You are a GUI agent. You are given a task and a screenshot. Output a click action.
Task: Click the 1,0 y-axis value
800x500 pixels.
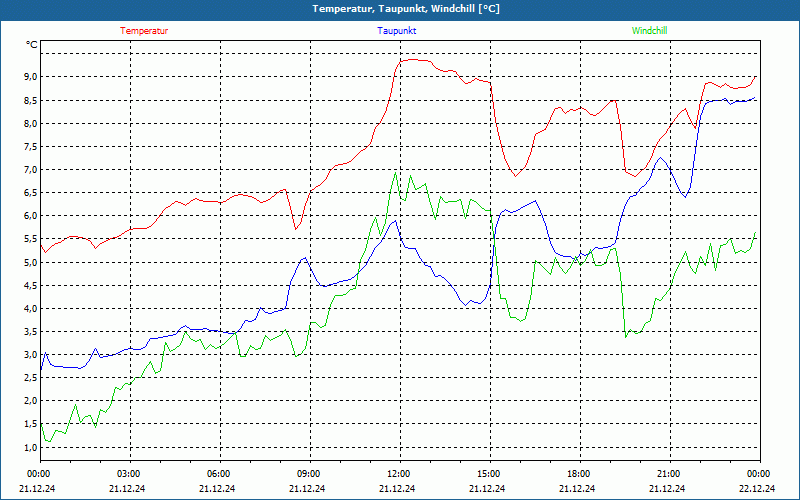point(32,447)
